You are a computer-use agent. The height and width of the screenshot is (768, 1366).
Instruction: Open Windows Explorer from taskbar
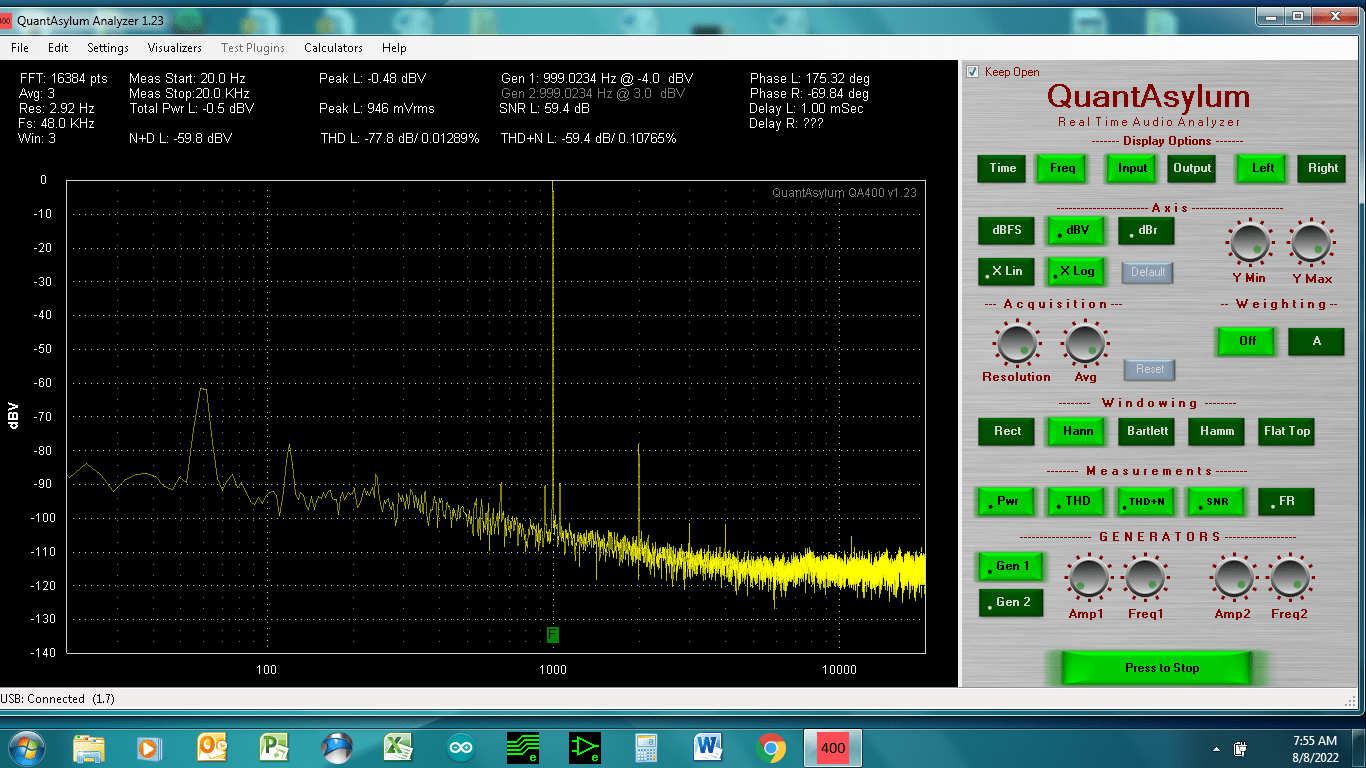pos(89,747)
